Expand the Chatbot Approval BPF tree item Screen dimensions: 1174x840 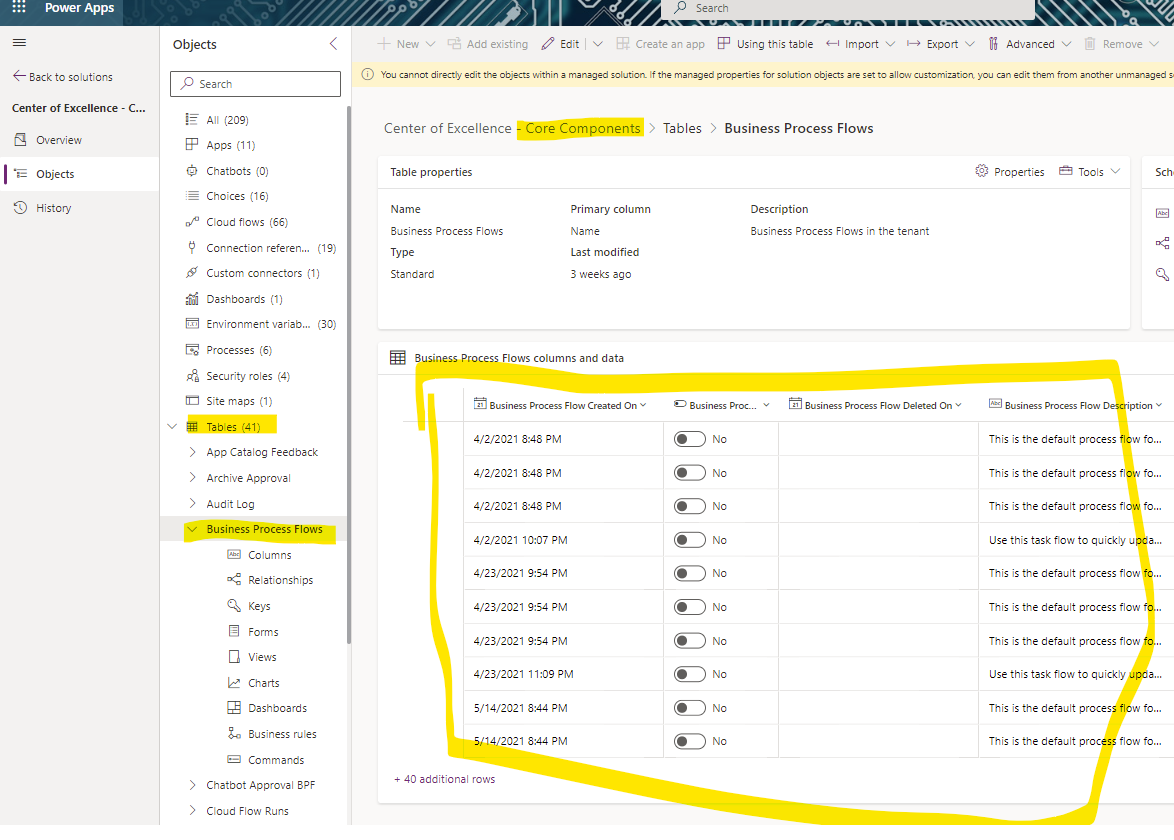[x=194, y=784]
